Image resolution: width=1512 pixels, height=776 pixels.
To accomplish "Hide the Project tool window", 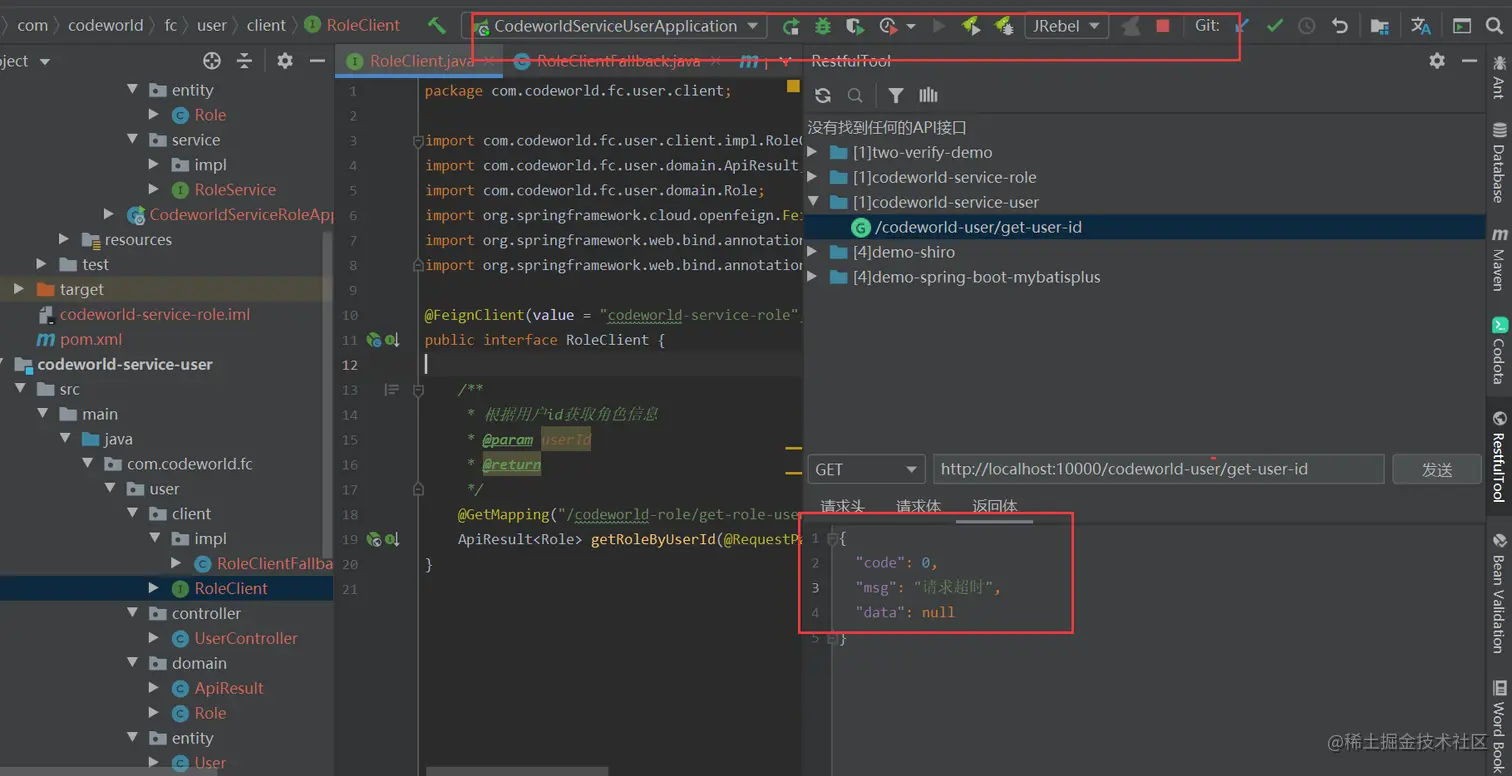I will coord(317,61).
